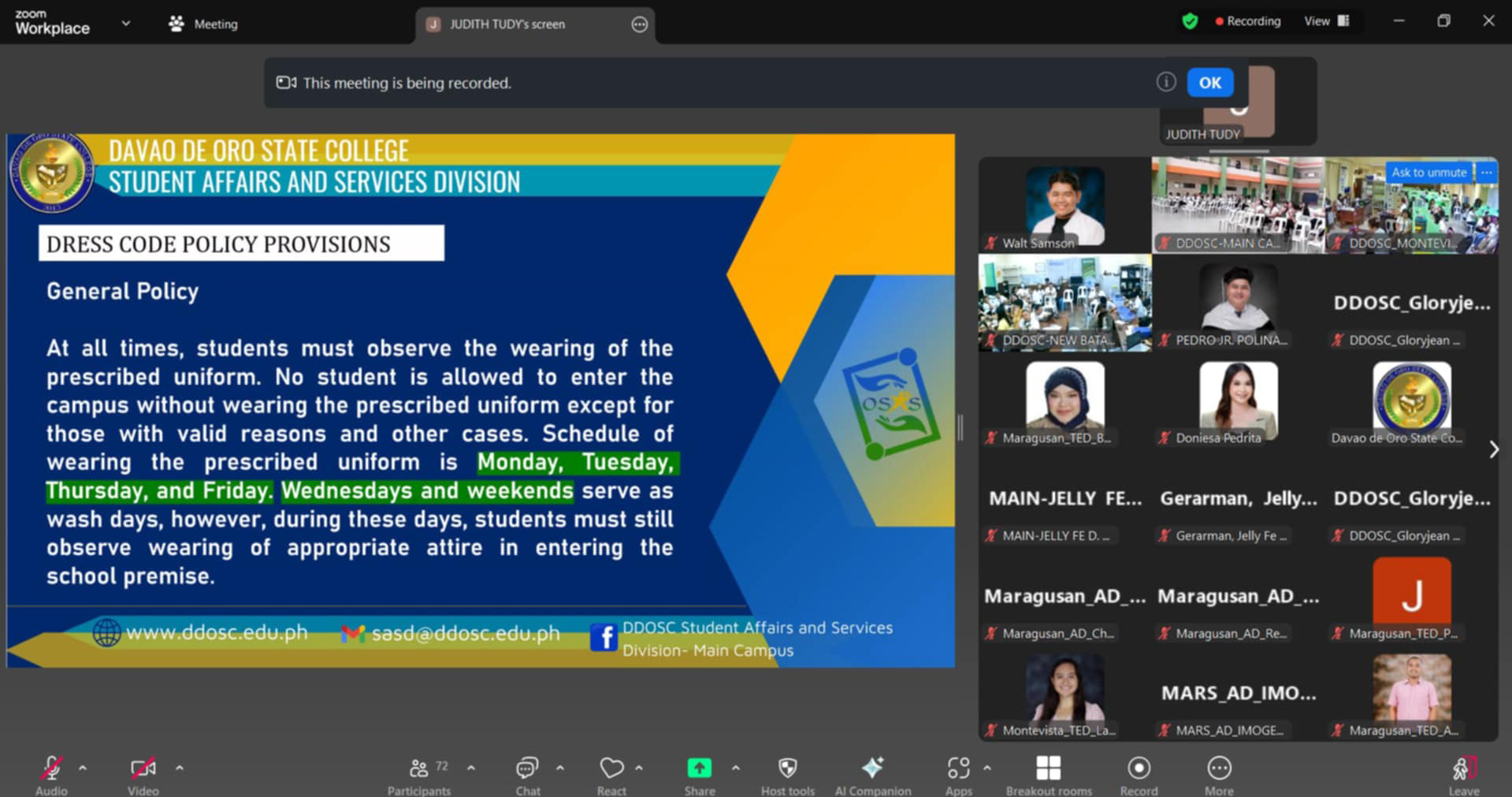This screenshot has height=797, width=1512.
Task: Expand the Participants options arrow
Action: coord(471,767)
